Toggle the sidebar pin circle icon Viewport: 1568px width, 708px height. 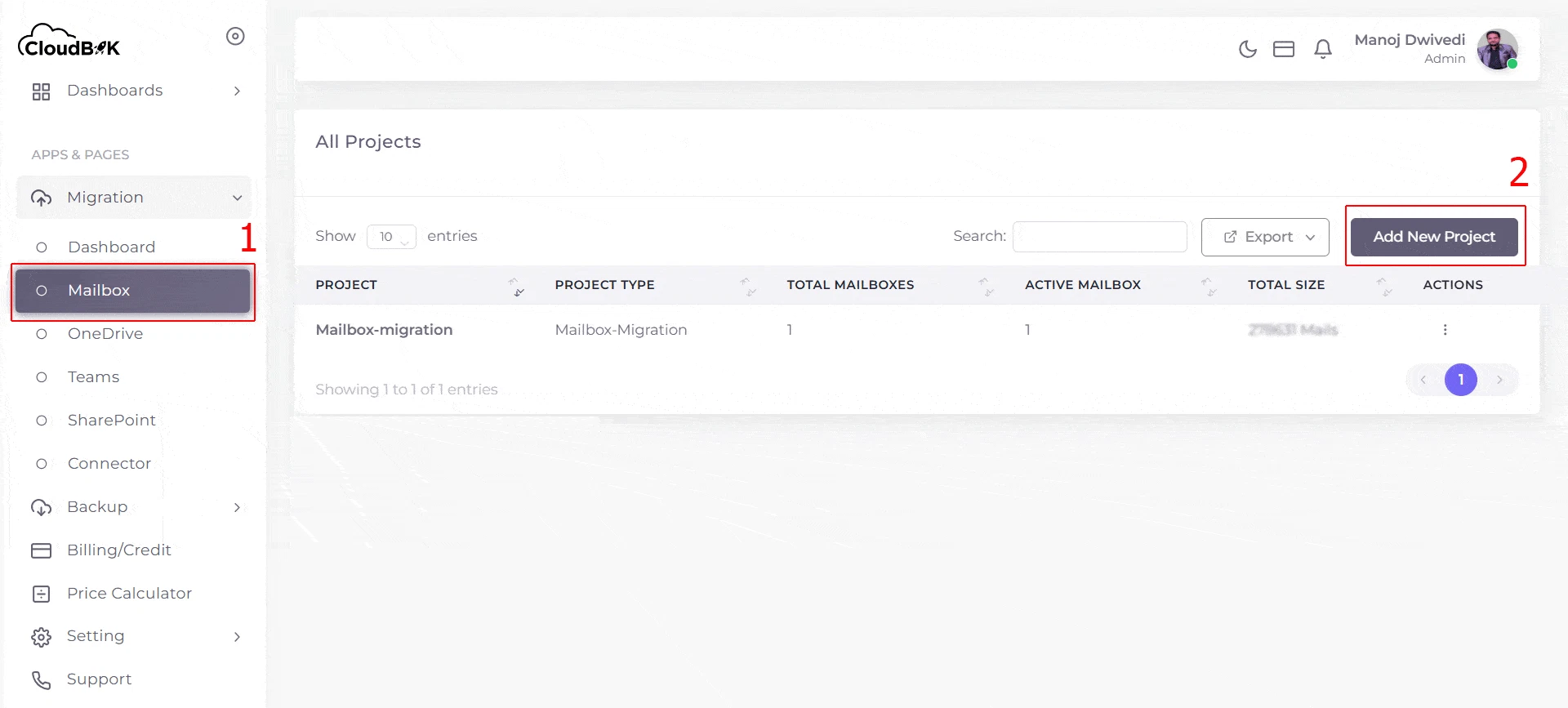click(x=235, y=36)
